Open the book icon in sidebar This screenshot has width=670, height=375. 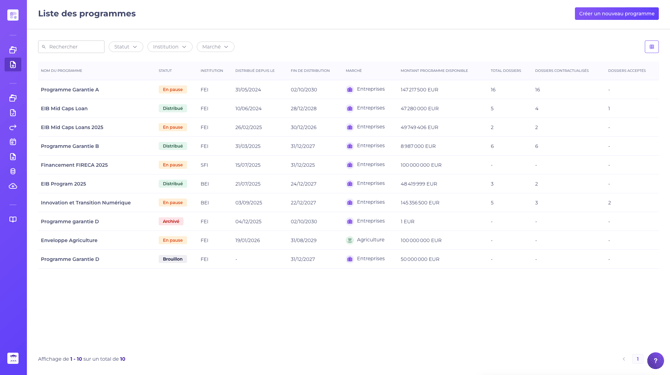click(x=13, y=220)
